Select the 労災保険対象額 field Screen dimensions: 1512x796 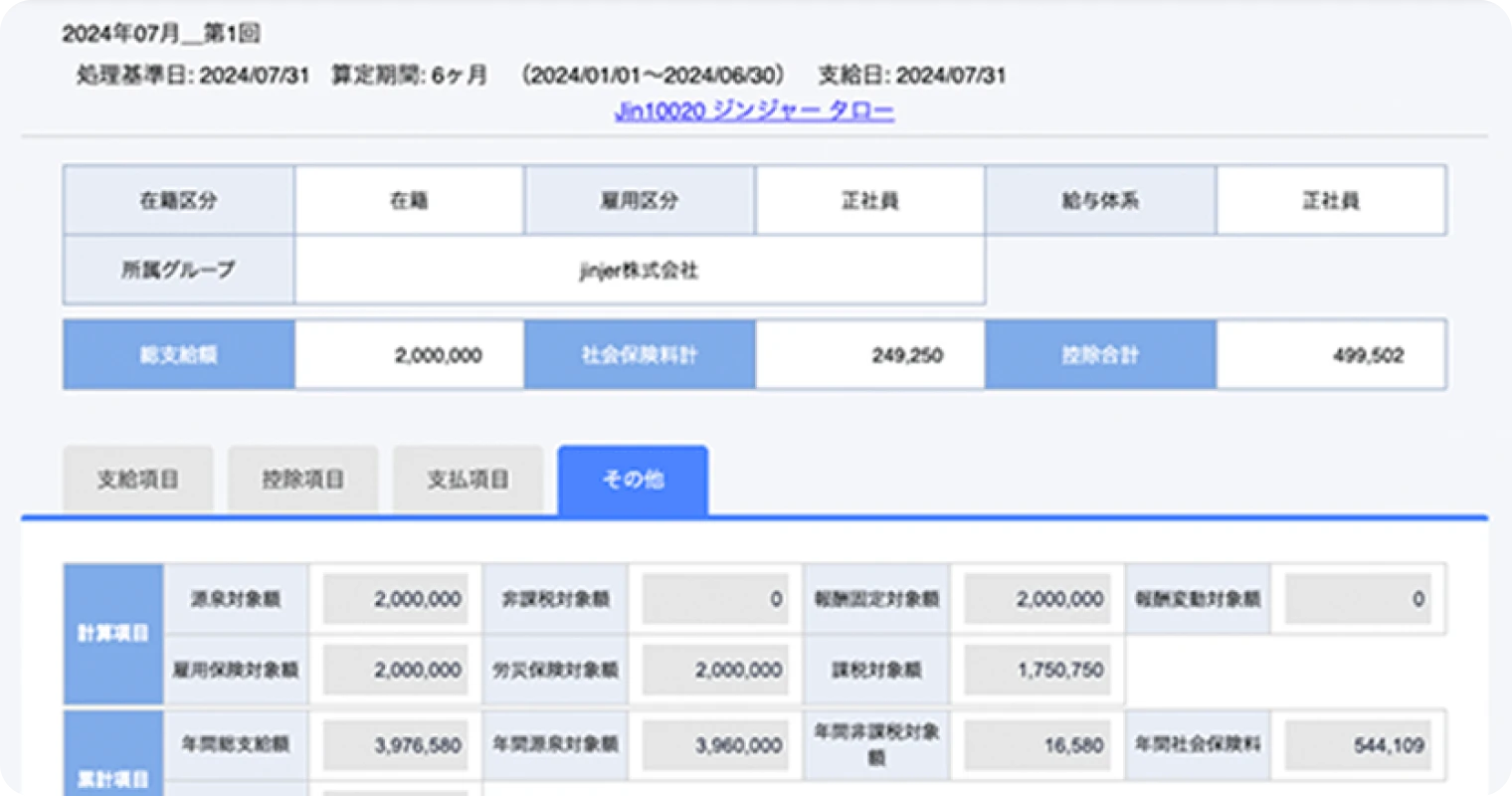[x=715, y=671]
